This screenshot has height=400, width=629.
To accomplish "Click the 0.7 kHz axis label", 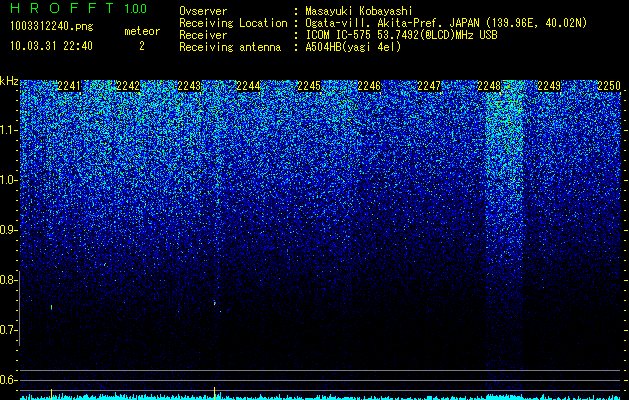I will coord(8,330).
